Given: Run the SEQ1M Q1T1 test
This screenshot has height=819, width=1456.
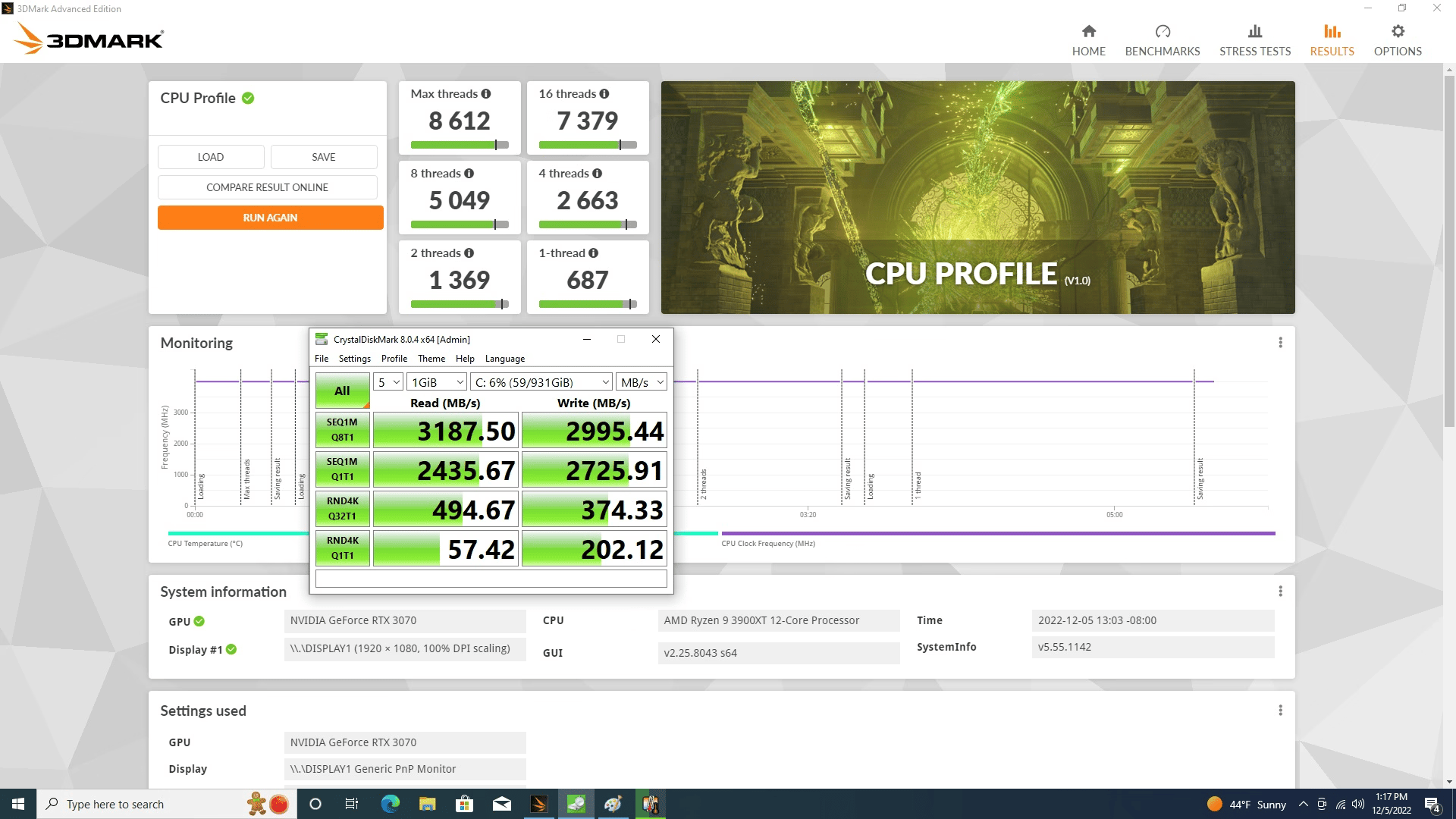Looking at the screenshot, I should (342, 469).
